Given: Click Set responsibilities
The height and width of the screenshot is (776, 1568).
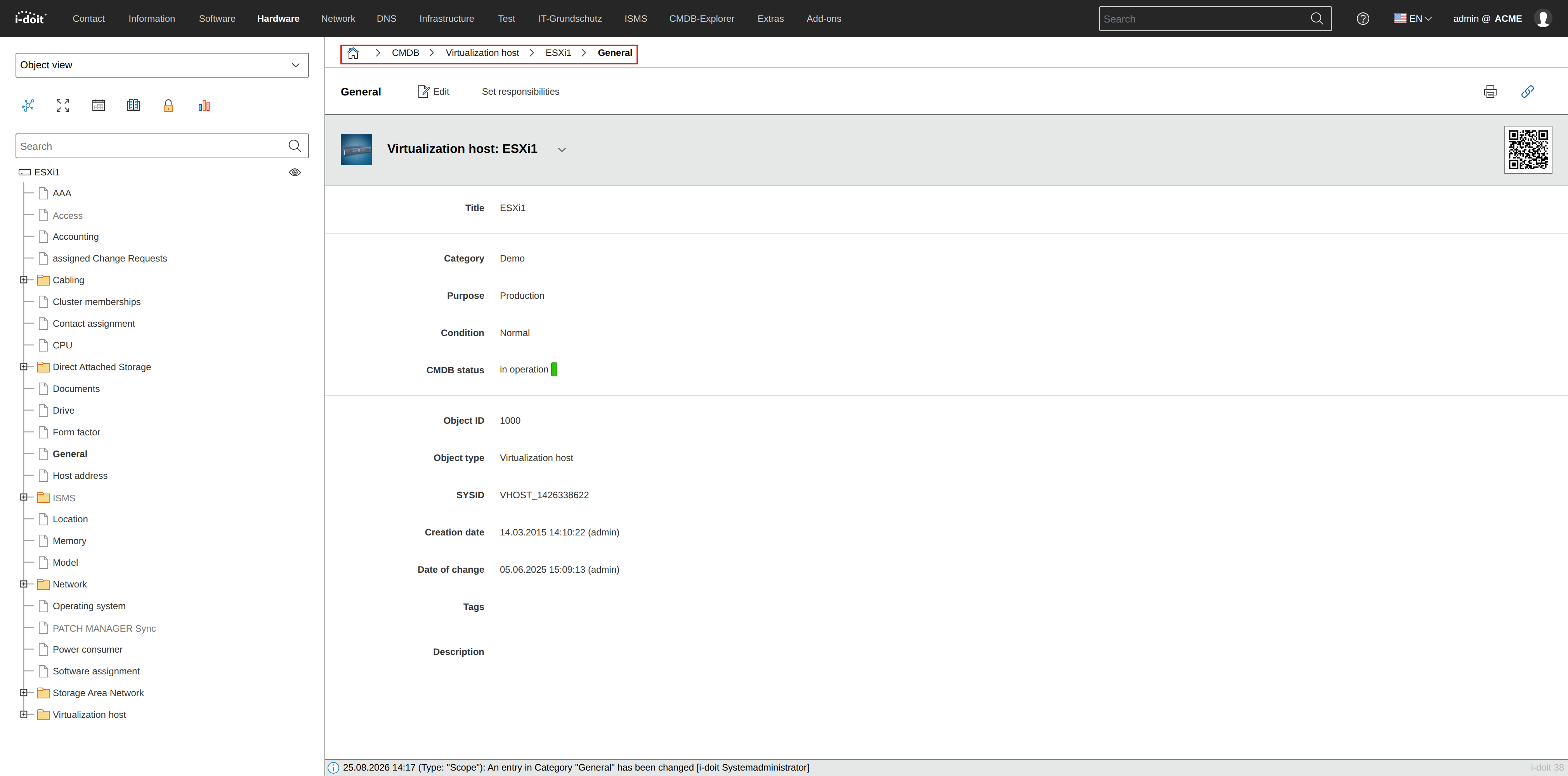Looking at the screenshot, I should 520,91.
